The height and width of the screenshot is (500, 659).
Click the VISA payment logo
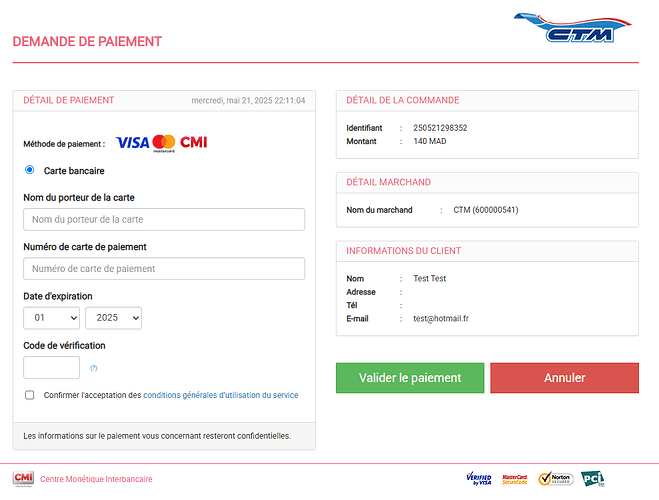click(132, 143)
